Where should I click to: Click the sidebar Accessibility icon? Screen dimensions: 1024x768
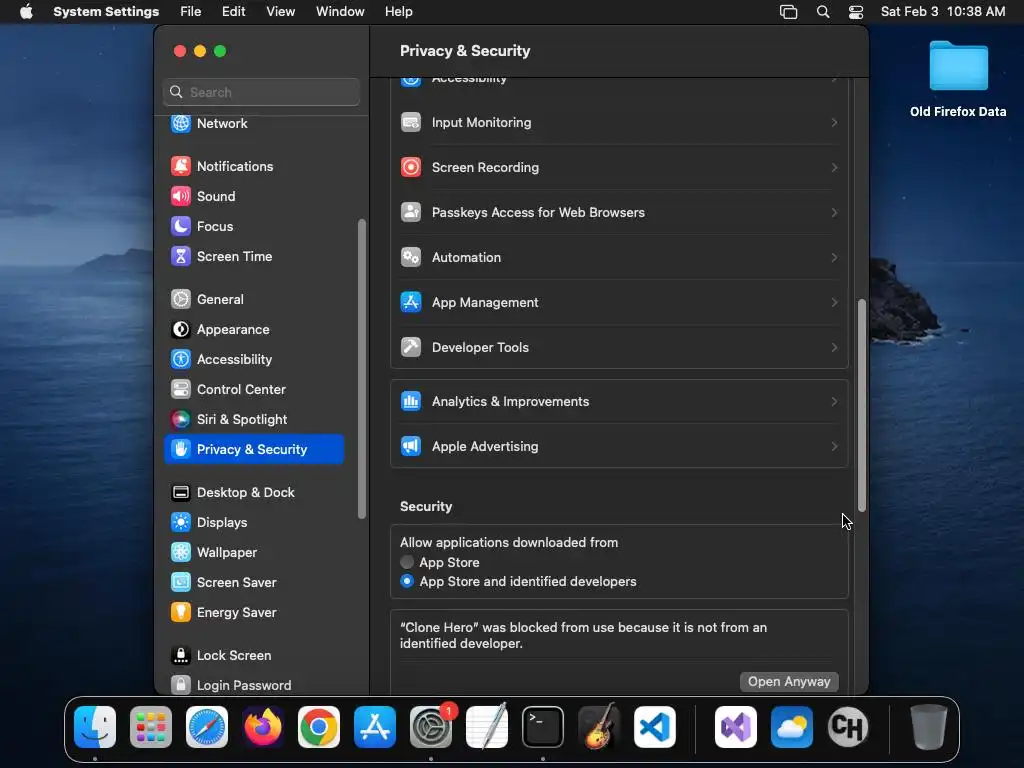181,359
